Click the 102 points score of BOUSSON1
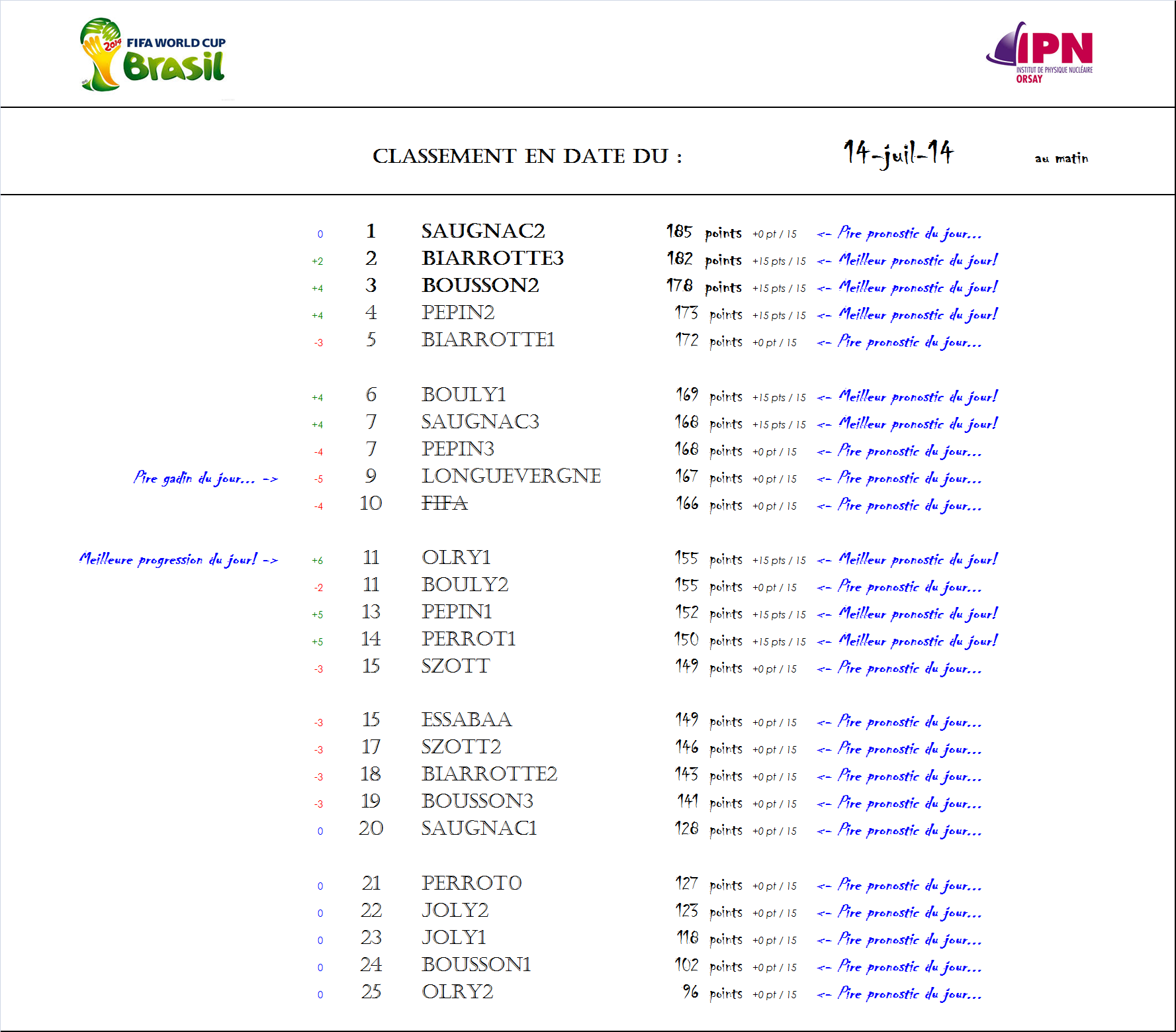The width and height of the screenshot is (1176, 1032). [x=708, y=966]
